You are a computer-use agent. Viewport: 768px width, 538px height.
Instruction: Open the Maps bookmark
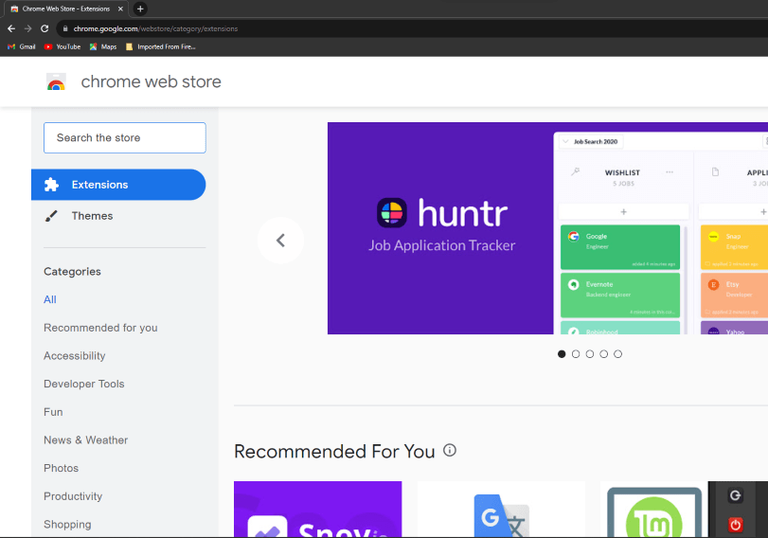pos(103,47)
